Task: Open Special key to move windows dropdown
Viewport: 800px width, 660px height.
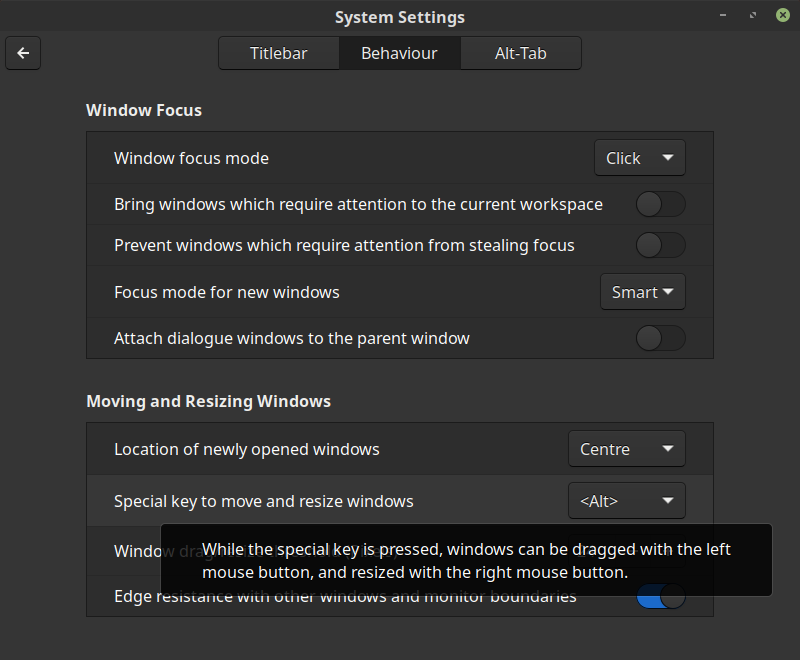Action: click(x=627, y=501)
